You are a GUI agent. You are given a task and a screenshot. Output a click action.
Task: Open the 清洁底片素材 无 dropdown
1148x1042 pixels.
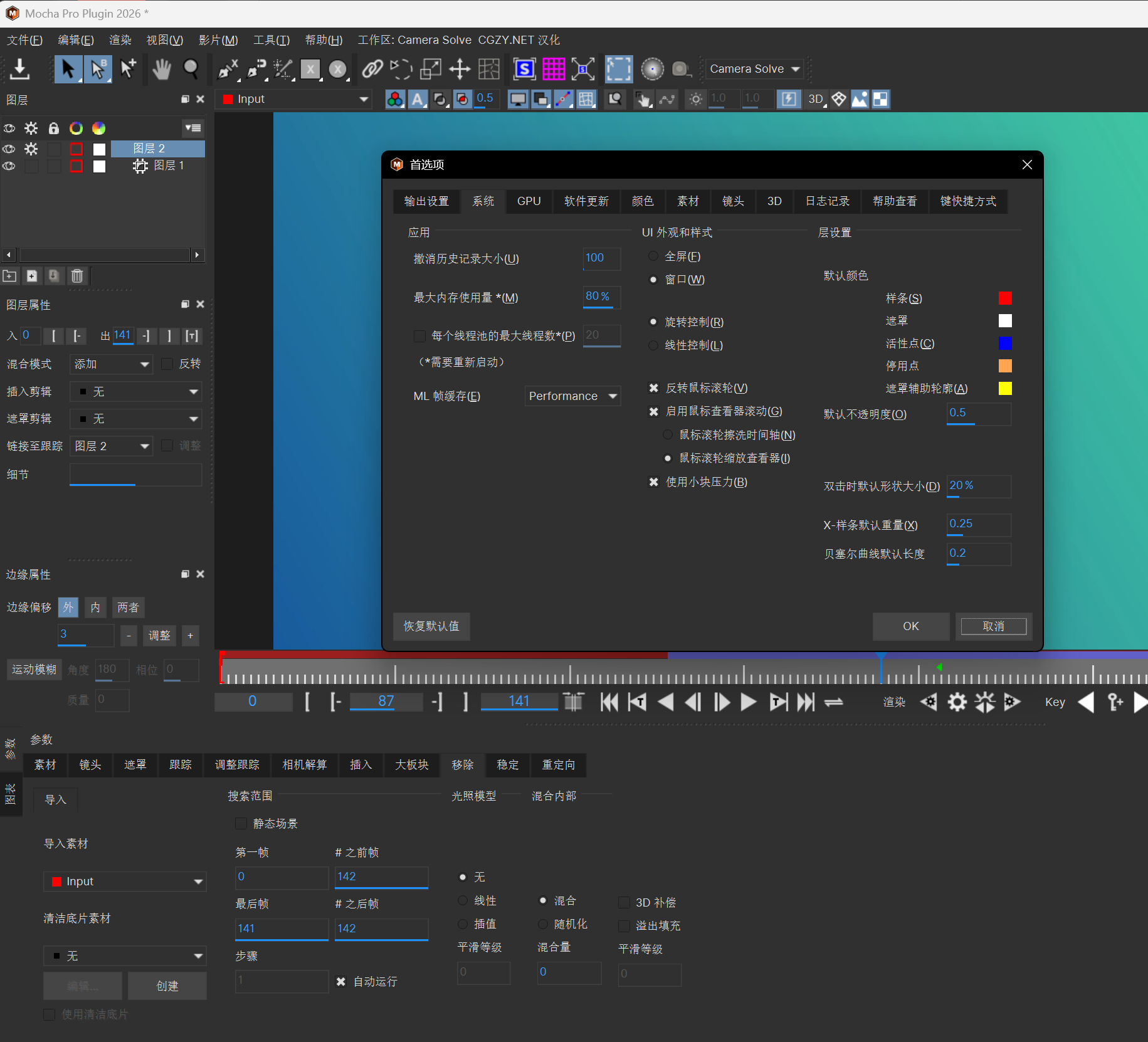pyautogui.click(x=125, y=956)
